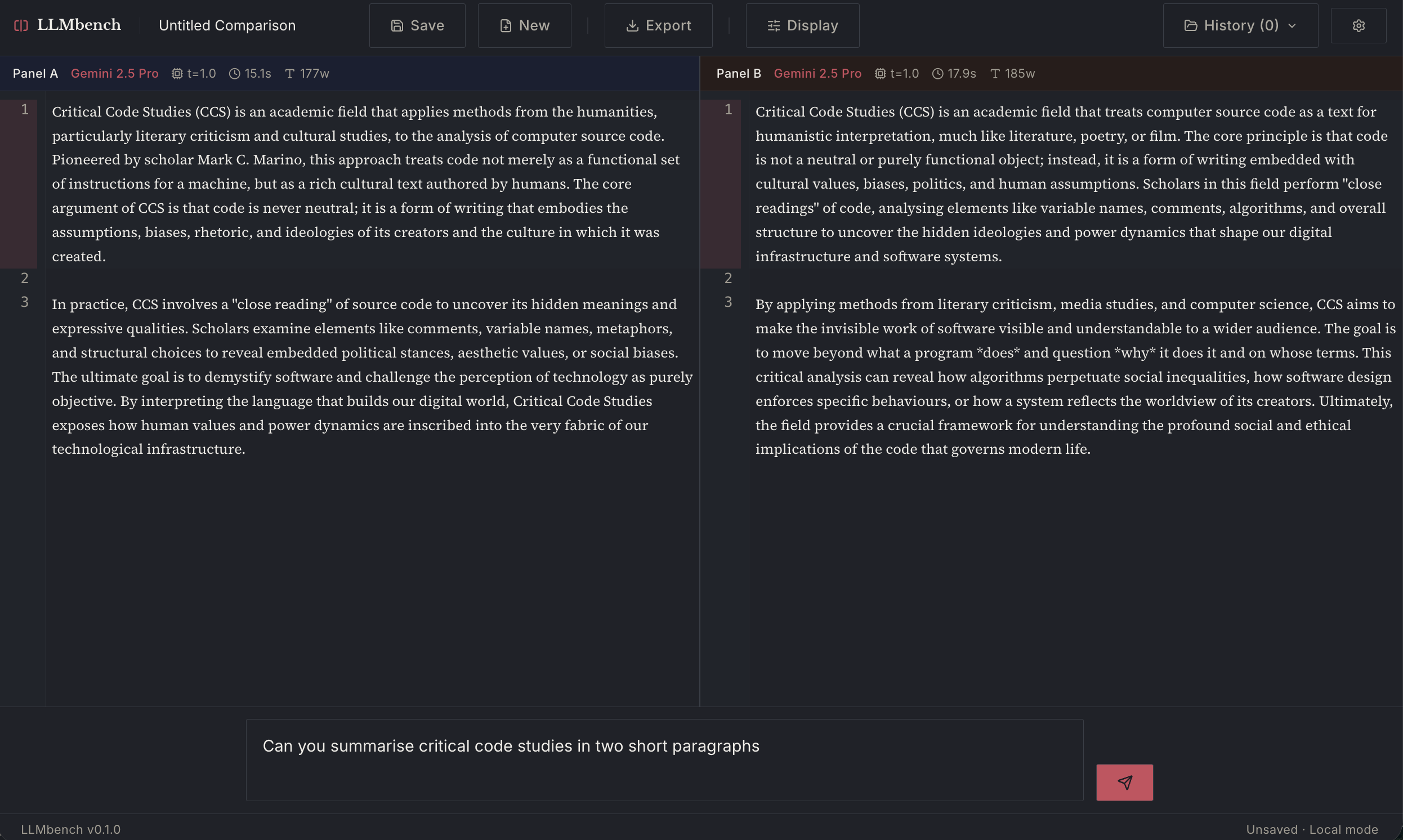Click Panel B response time clock icon
Image resolution: width=1403 pixels, height=840 pixels.
point(937,74)
